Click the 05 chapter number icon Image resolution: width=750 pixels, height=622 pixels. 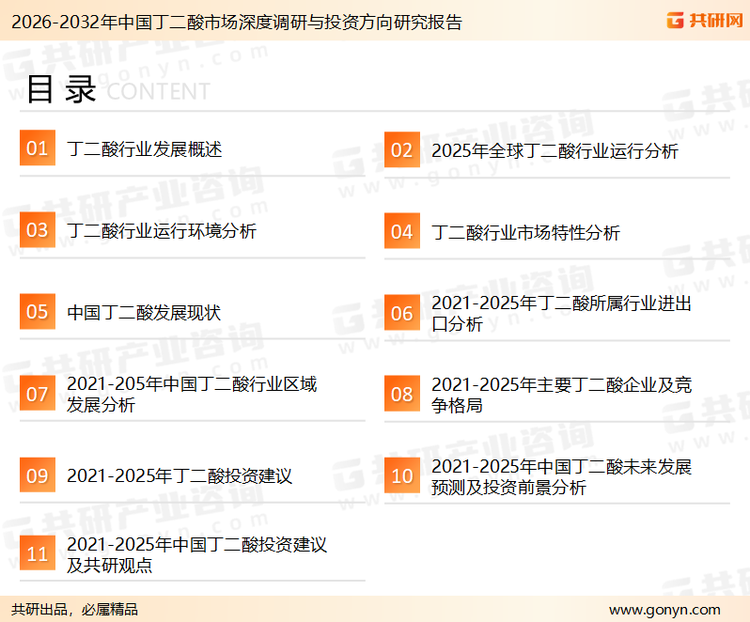pos(37,312)
